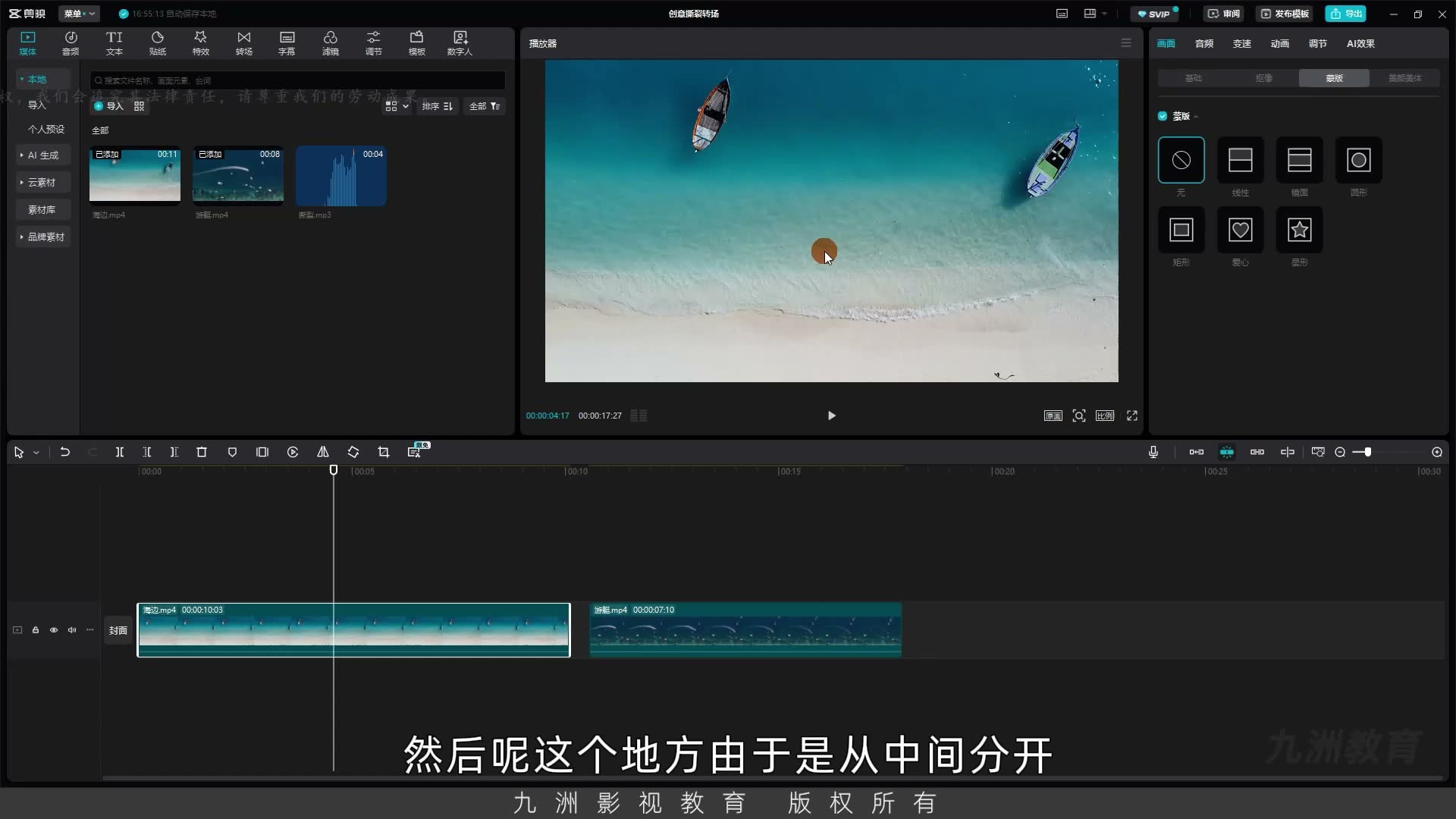Open the 贴纸 stickers tab
This screenshot has height=819, width=1456.
point(157,43)
